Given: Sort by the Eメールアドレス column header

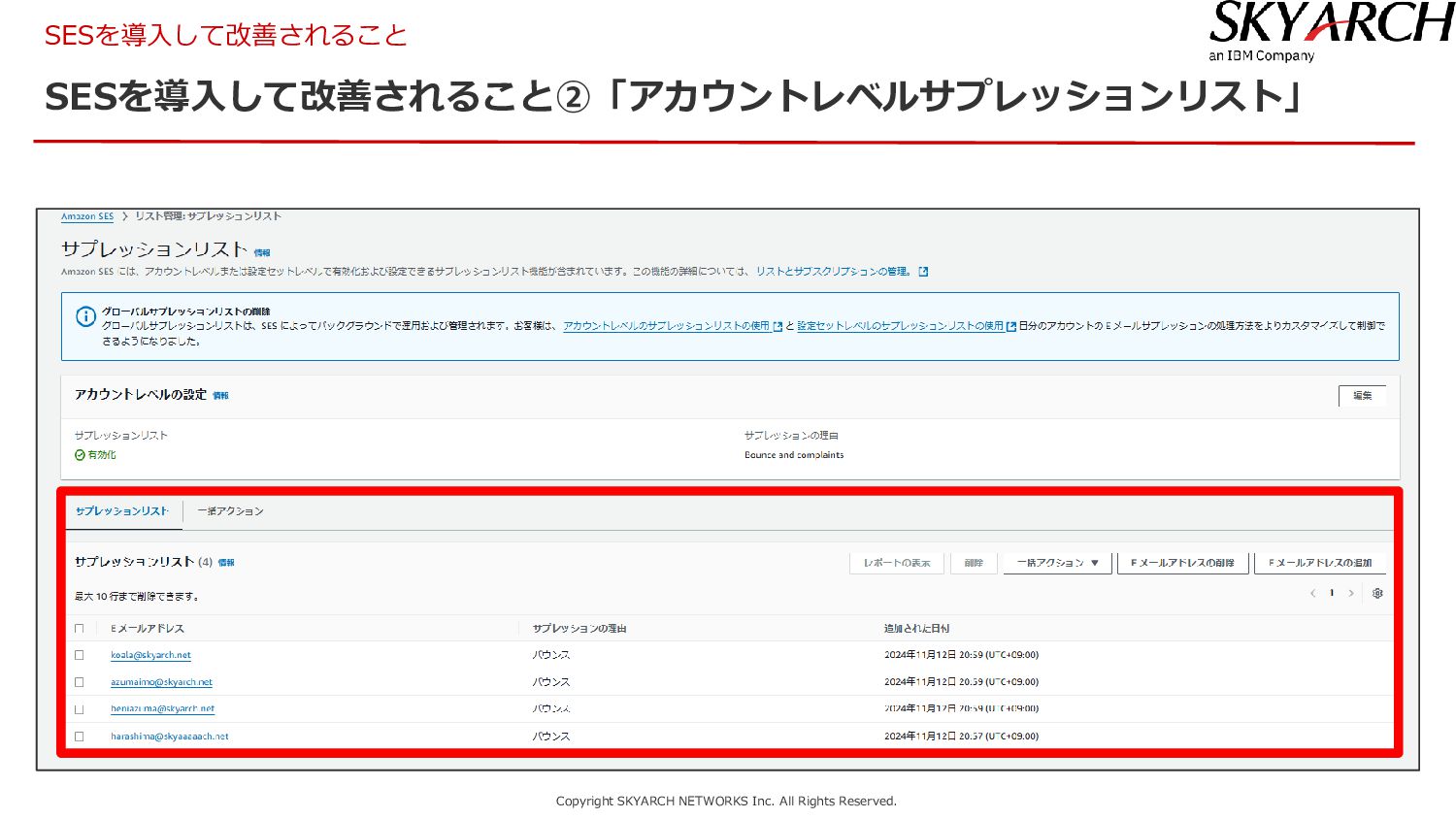Looking at the screenshot, I should tap(148, 629).
